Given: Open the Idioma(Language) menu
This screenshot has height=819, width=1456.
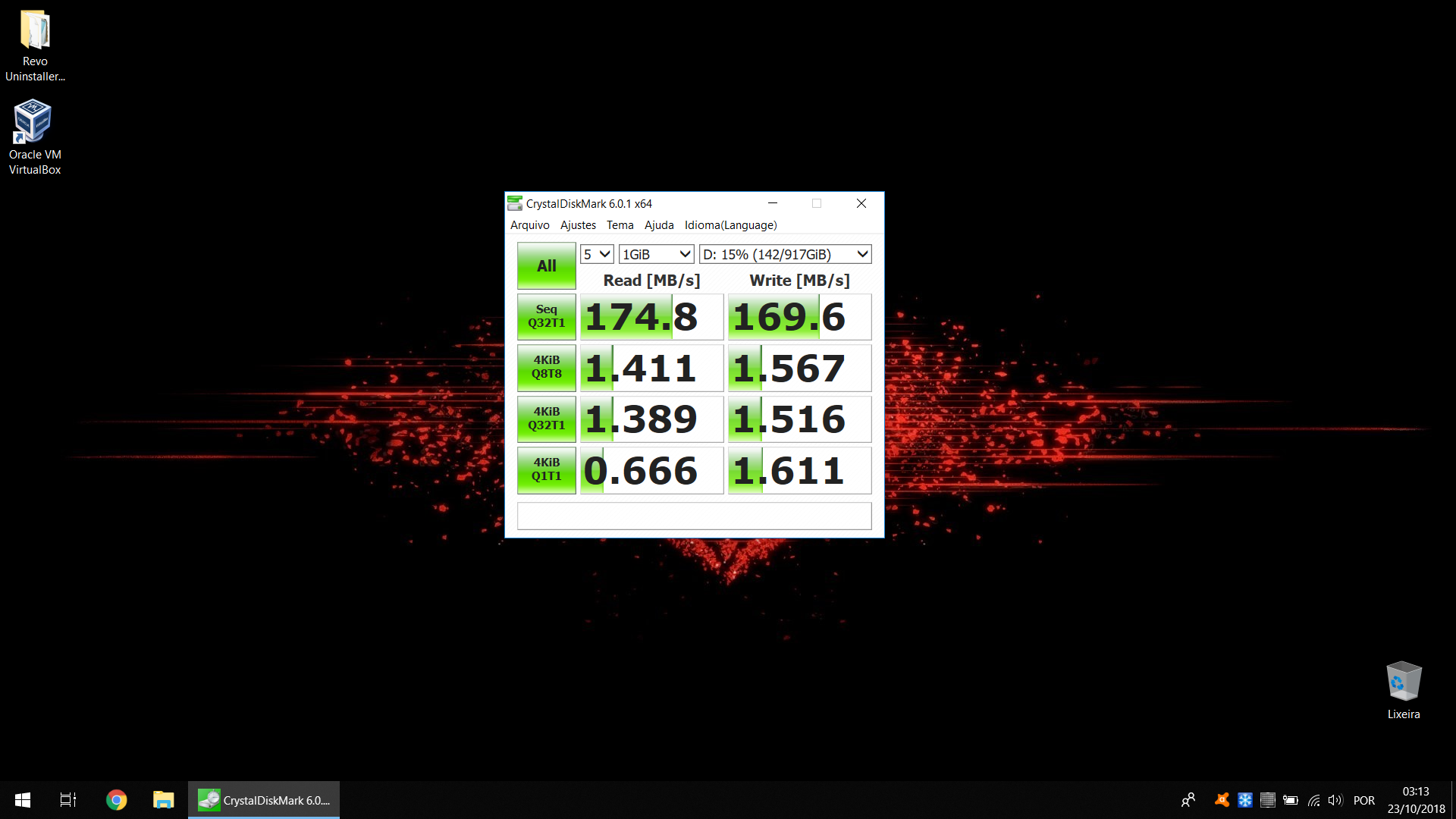Looking at the screenshot, I should [x=730, y=225].
